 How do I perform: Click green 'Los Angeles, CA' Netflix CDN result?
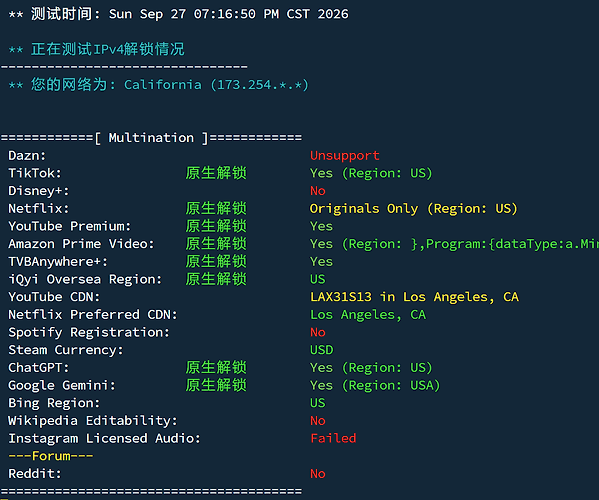click(x=368, y=315)
